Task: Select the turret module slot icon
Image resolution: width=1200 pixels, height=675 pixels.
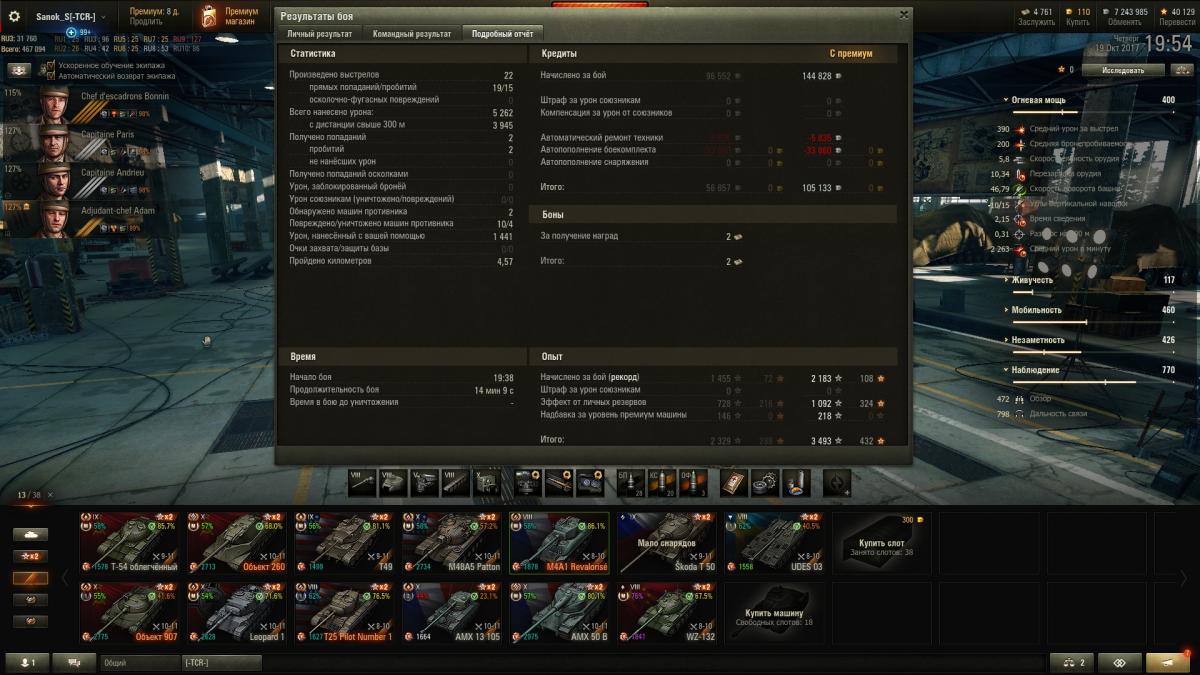Action: click(x=393, y=482)
